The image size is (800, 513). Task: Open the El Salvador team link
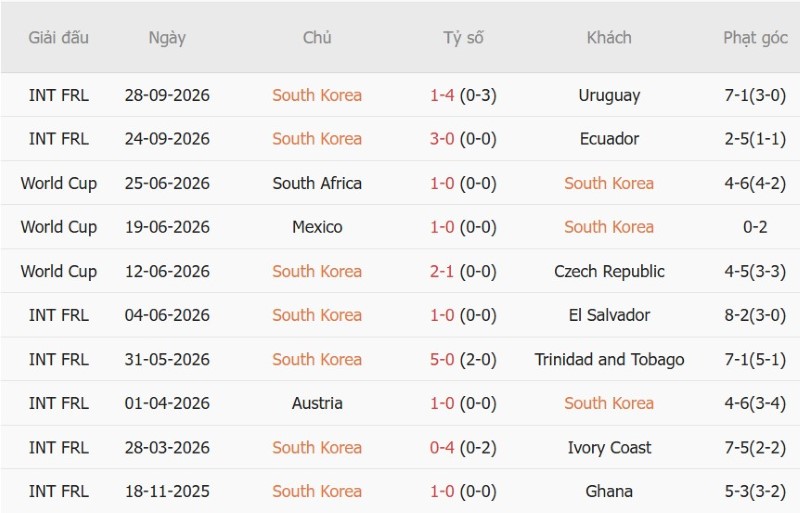(x=609, y=315)
